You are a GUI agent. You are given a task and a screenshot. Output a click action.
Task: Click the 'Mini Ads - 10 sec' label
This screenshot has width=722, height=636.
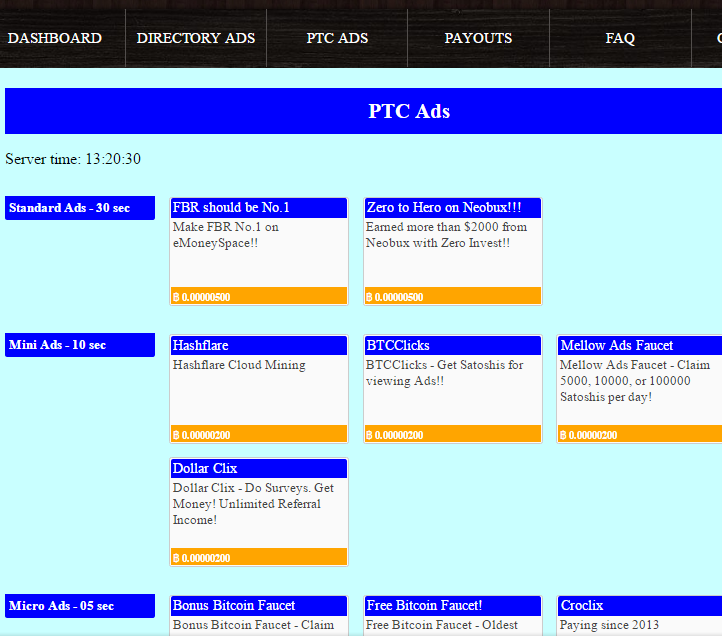[80, 345]
